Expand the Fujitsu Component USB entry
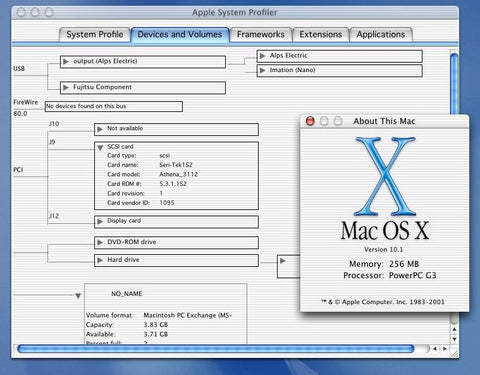Image resolution: width=480 pixels, height=375 pixels. [x=66, y=87]
